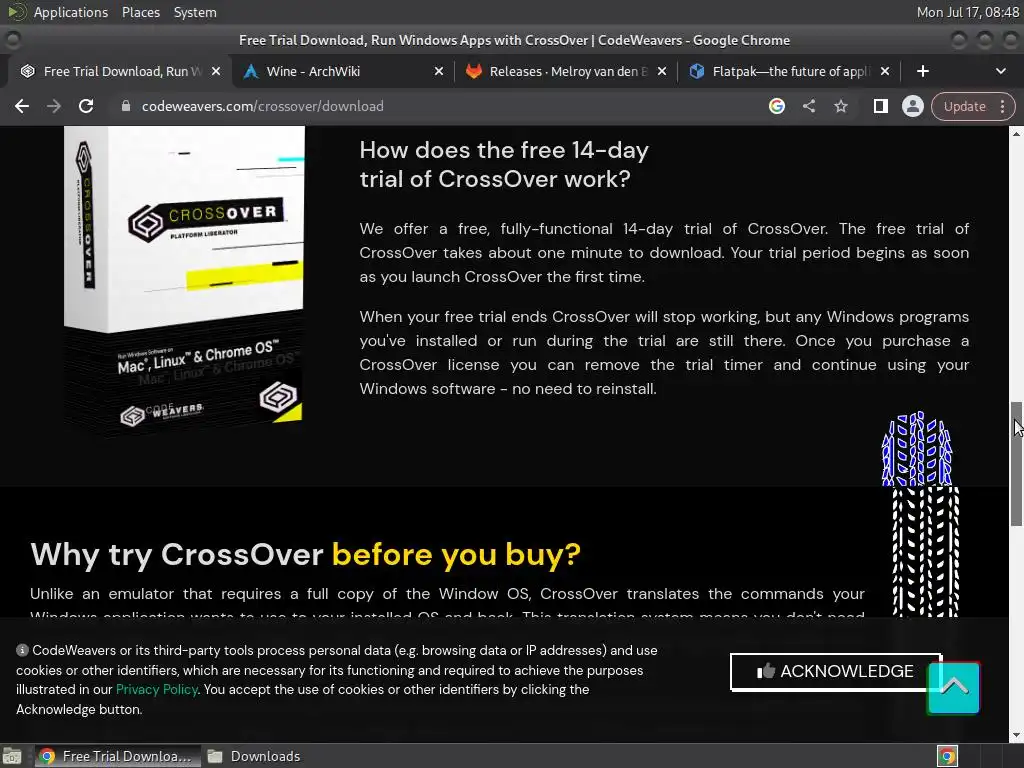Toggle the browser side panel

tap(881, 106)
